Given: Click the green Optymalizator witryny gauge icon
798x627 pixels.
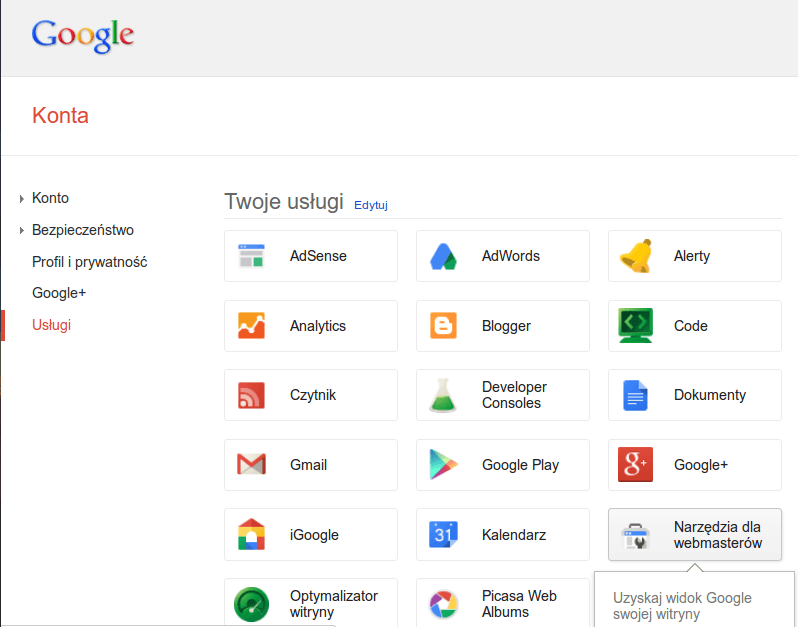Looking at the screenshot, I should 251,605.
